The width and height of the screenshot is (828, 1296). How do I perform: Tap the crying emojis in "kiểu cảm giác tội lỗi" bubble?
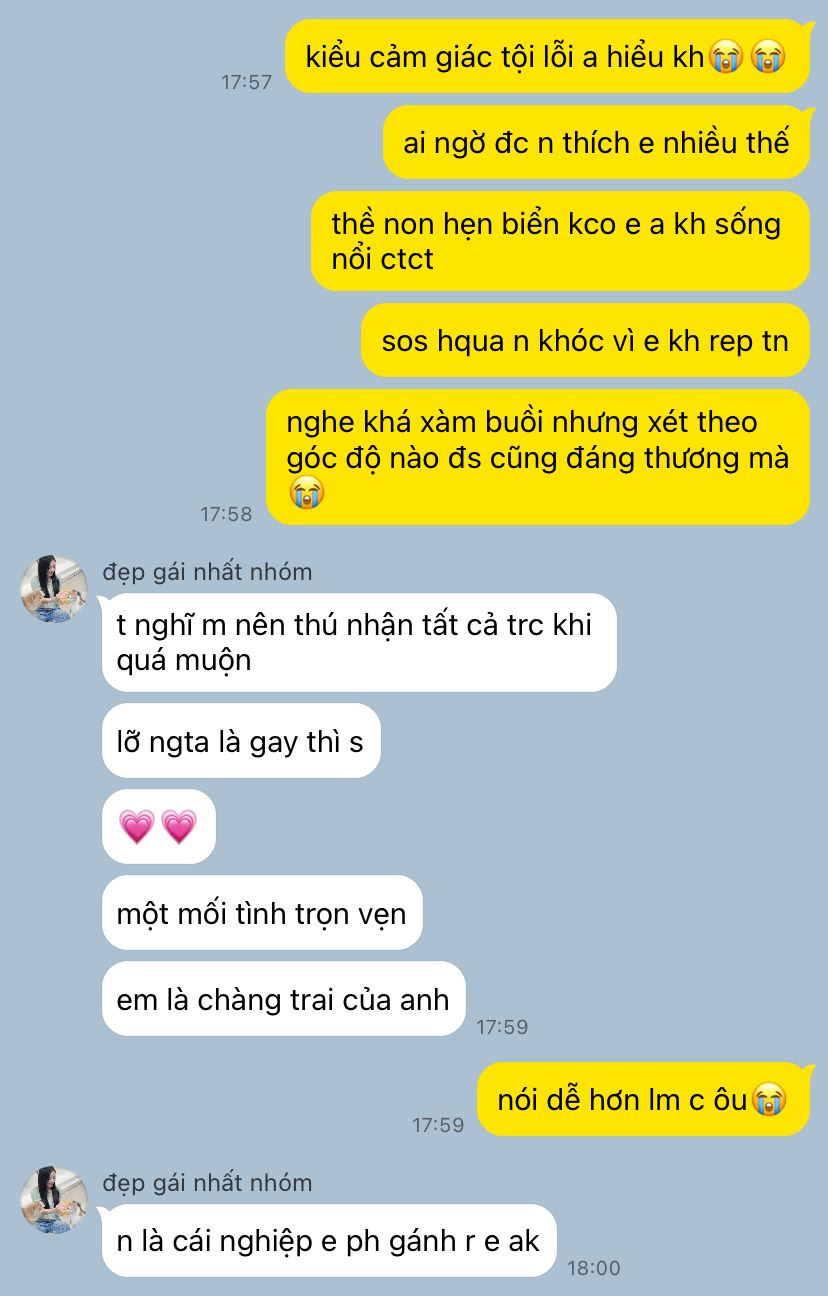tap(746, 57)
